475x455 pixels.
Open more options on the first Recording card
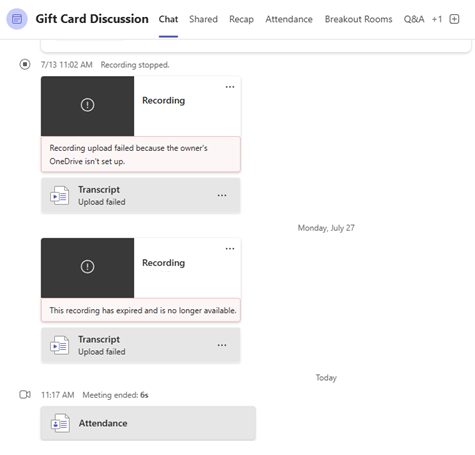230,87
